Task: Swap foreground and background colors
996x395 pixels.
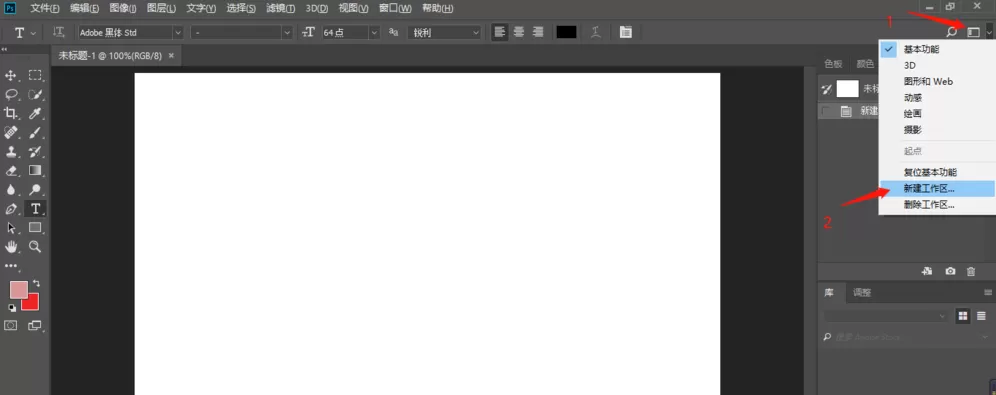Action: click(x=36, y=283)
